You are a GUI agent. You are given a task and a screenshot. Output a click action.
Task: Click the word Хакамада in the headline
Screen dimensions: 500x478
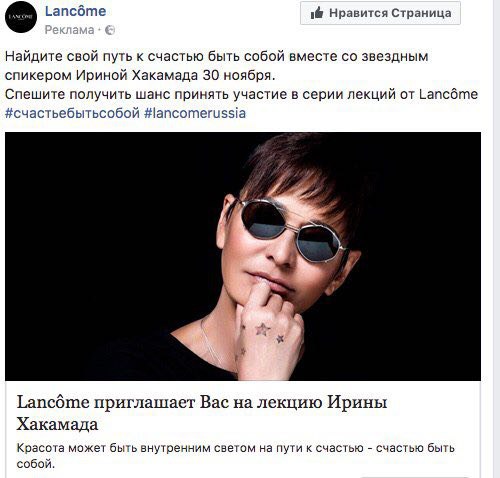tap(57, 424)
